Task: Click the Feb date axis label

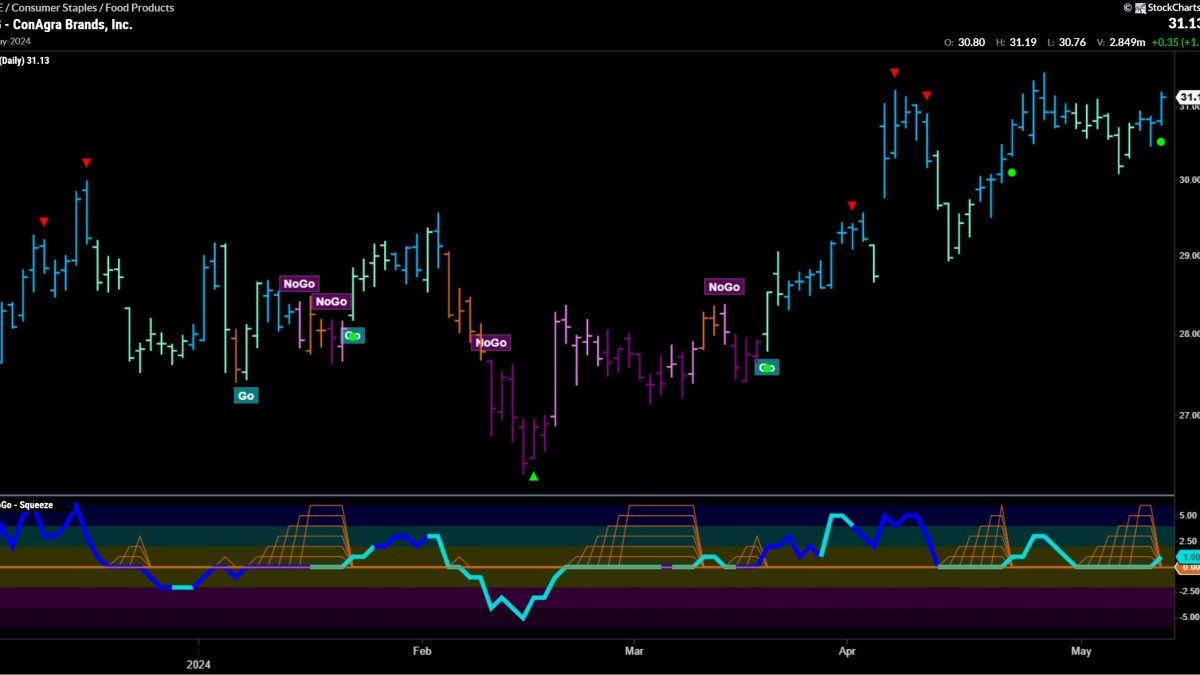Action: (421, 651)
